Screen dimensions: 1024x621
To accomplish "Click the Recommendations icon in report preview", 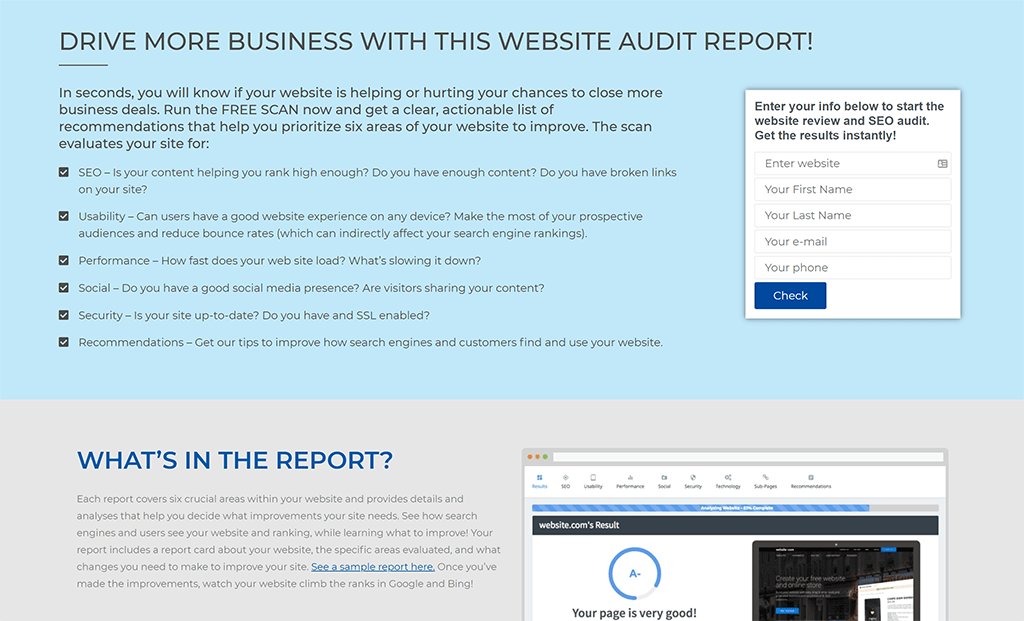I will coord(810,478).
